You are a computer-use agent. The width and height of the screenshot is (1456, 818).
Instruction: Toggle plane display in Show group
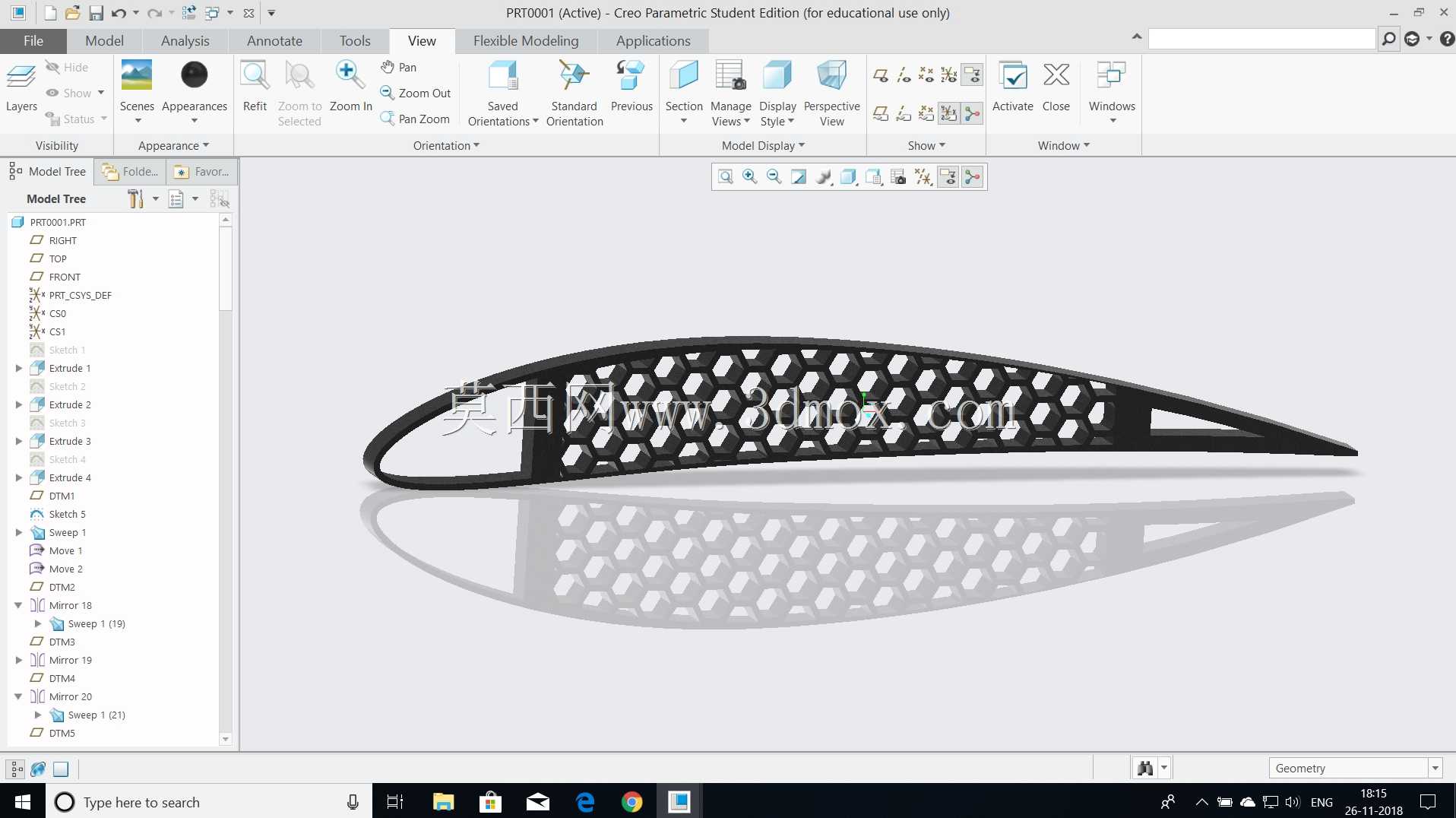(881, 75)
